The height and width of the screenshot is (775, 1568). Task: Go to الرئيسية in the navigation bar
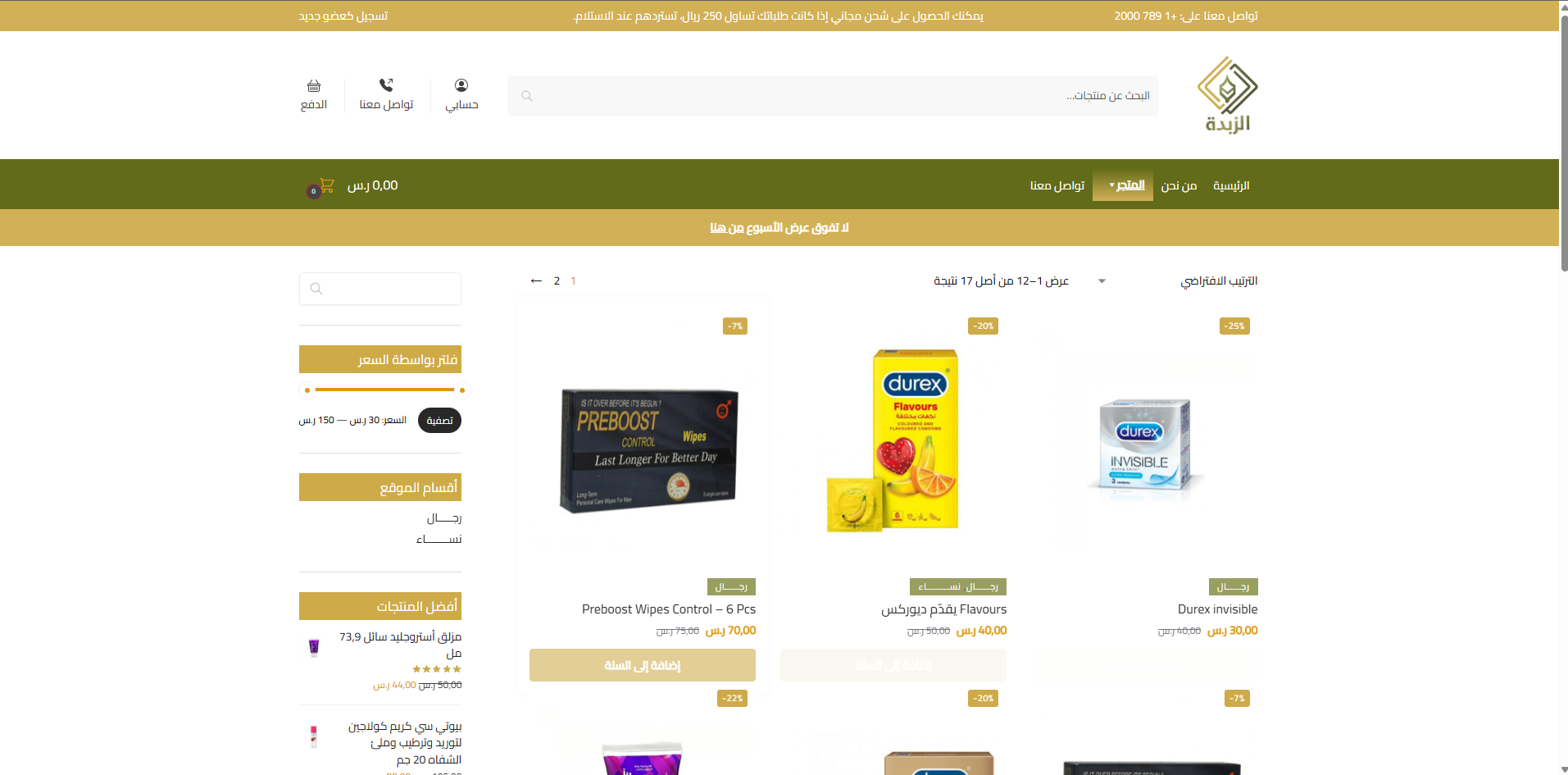(1231, 185)
